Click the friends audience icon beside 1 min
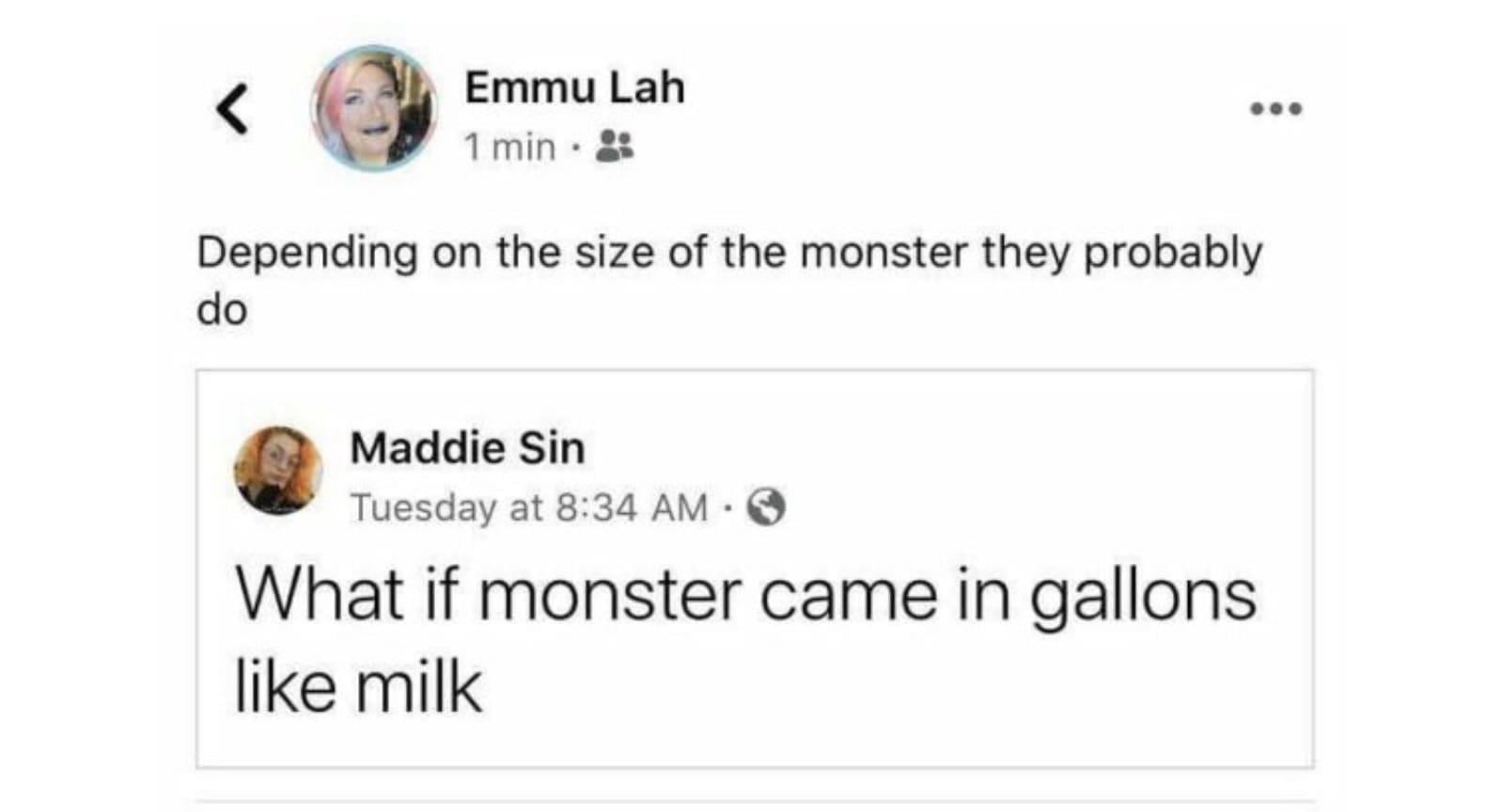 tap(616, 146)
